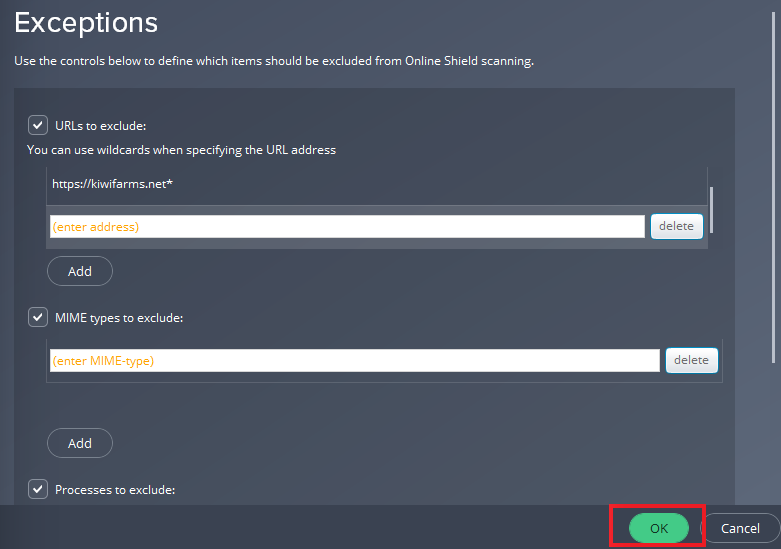This screenshot has height=549, width=781.
Task: Click the URL list's vertical scrollbar
Action: pyautogui.click(x=711, y=210)
